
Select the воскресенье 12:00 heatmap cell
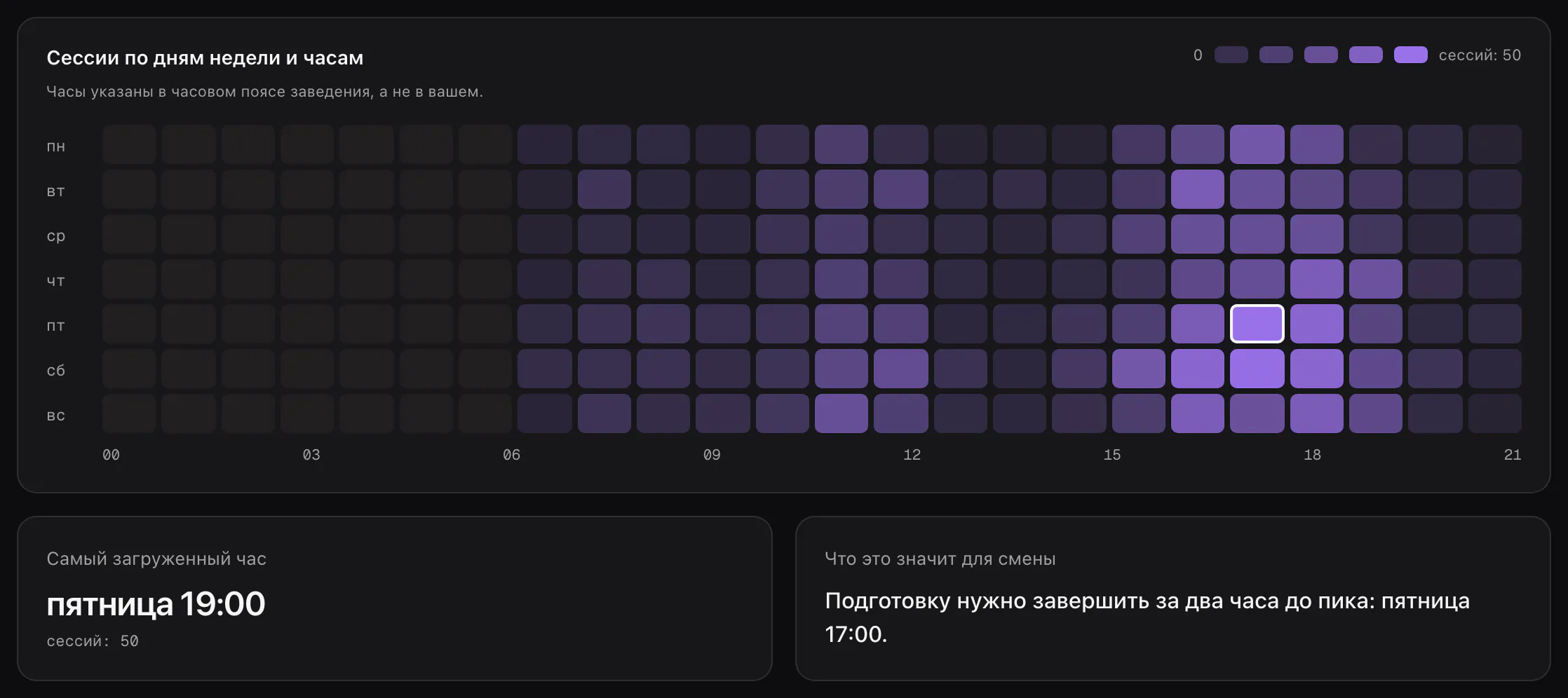(x=842, y=413)
